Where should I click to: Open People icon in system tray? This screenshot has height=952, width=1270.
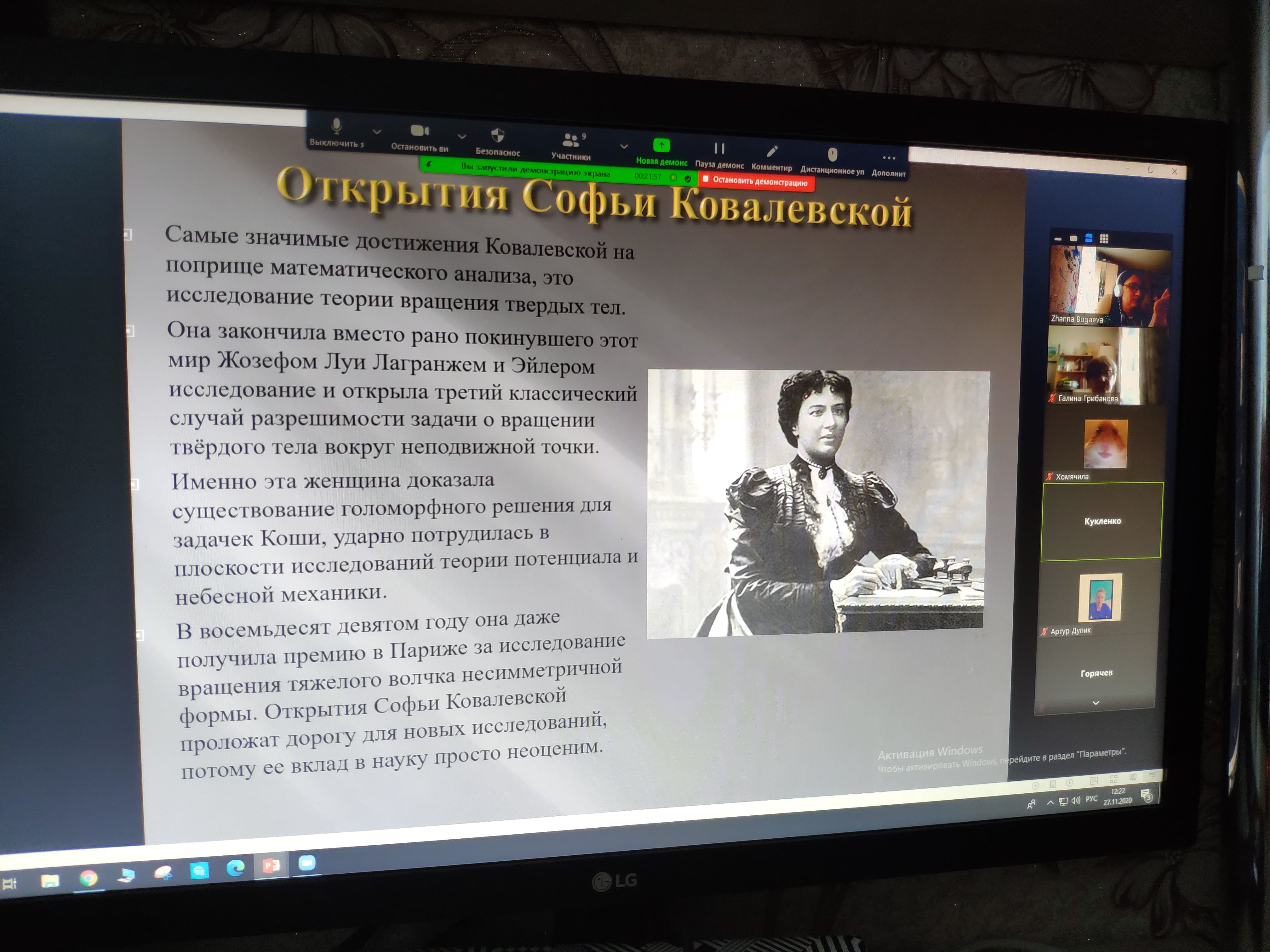1031,804
